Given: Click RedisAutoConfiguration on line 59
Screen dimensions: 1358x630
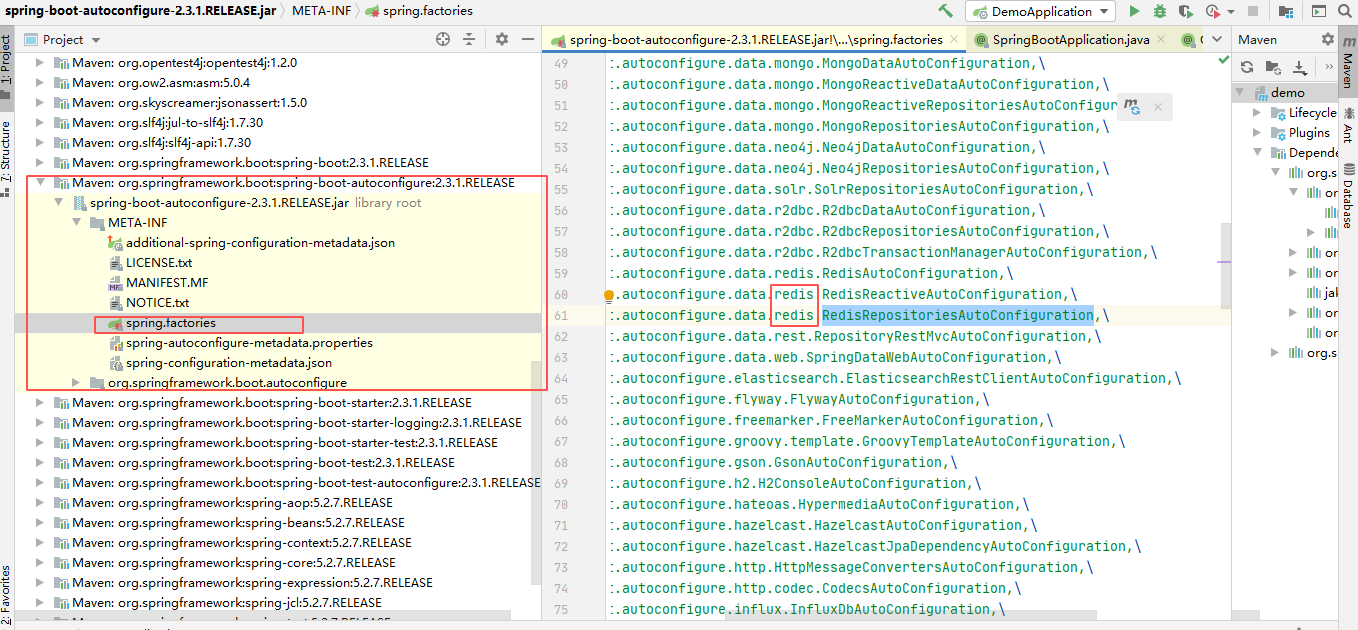Looking at the screenshot, I should tap(910, 274).
